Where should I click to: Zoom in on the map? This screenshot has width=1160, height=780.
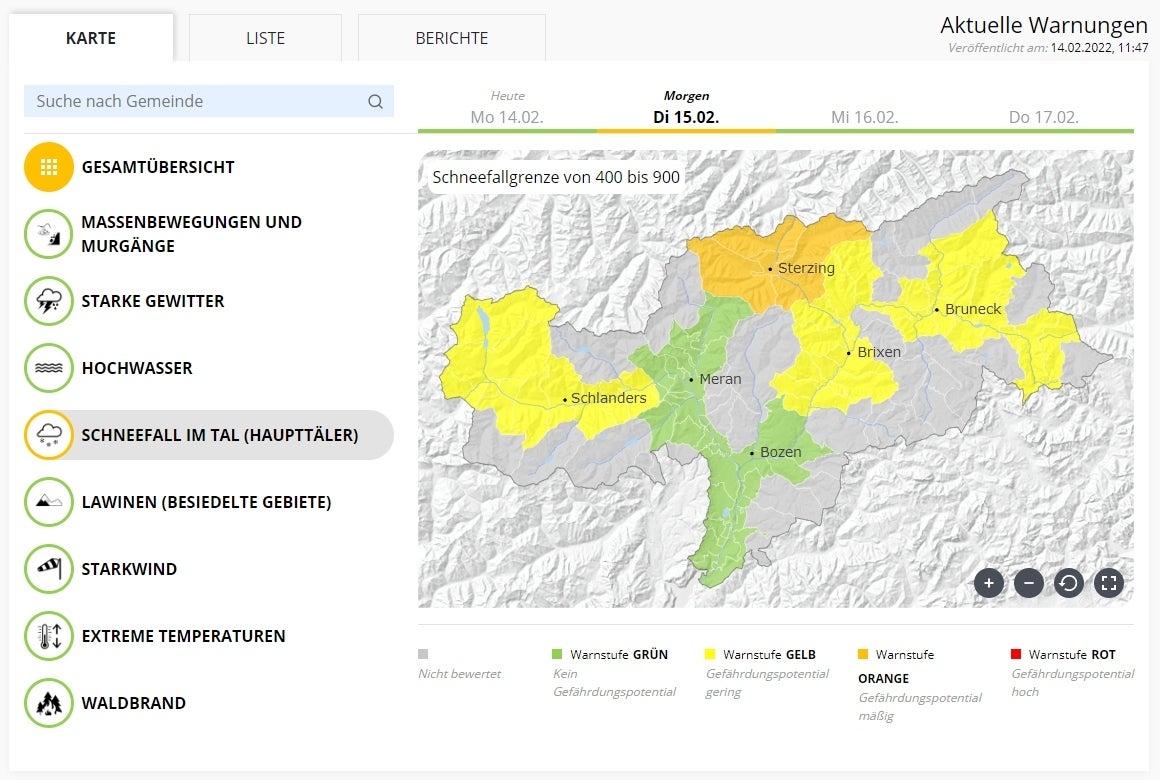coord(988,583)
